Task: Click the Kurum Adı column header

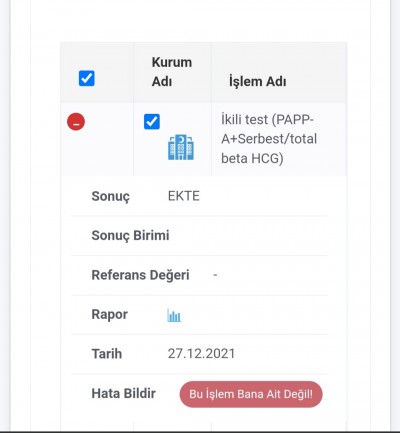Action: pyautogui.click(x=172, y=72)
